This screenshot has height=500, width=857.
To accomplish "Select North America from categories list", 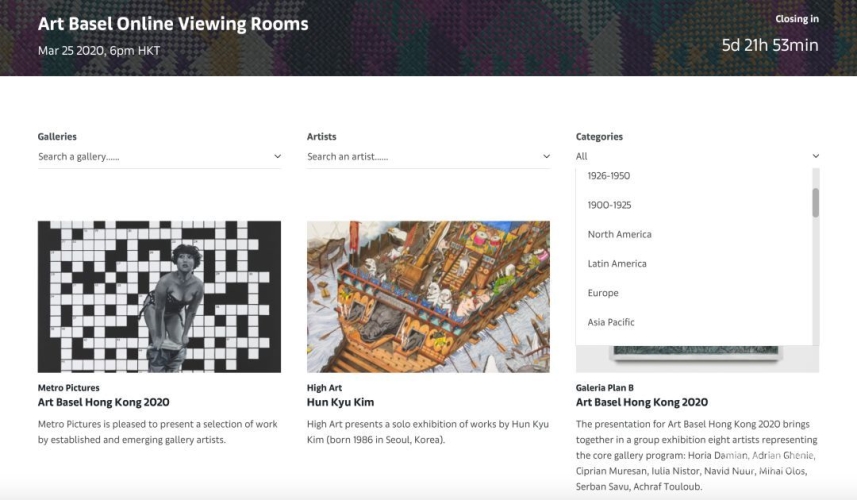I will click(619, 234).
